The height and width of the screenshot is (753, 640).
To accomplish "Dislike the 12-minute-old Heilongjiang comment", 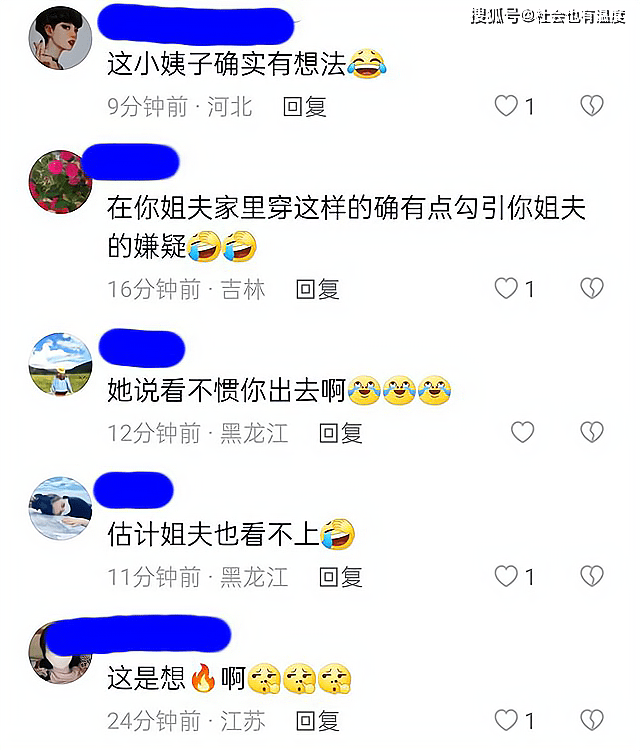I will 592,432.
